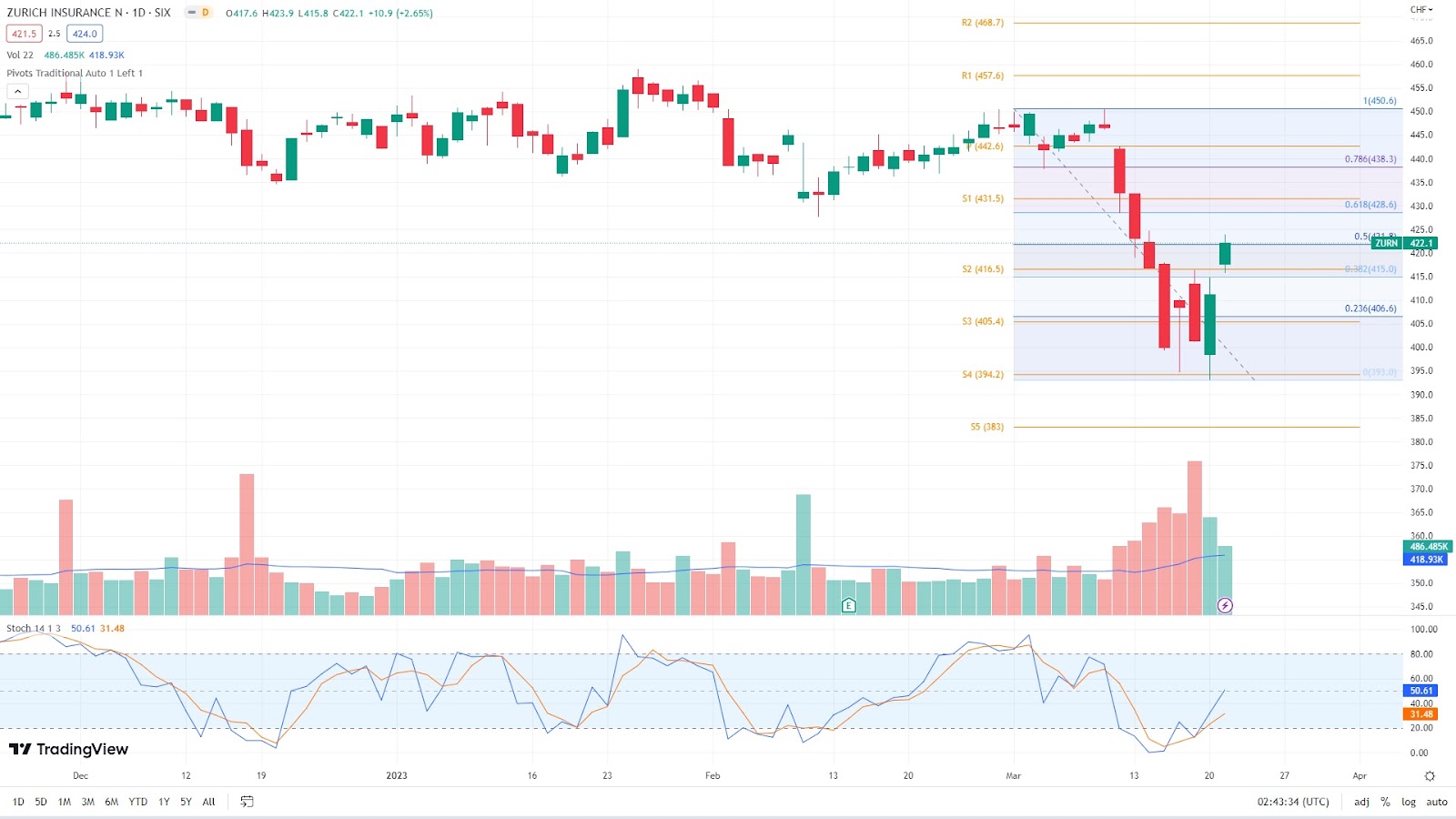Select the Stoch 14 1 3 legend
Screen dimensions: 1456x819
(34, 628)
